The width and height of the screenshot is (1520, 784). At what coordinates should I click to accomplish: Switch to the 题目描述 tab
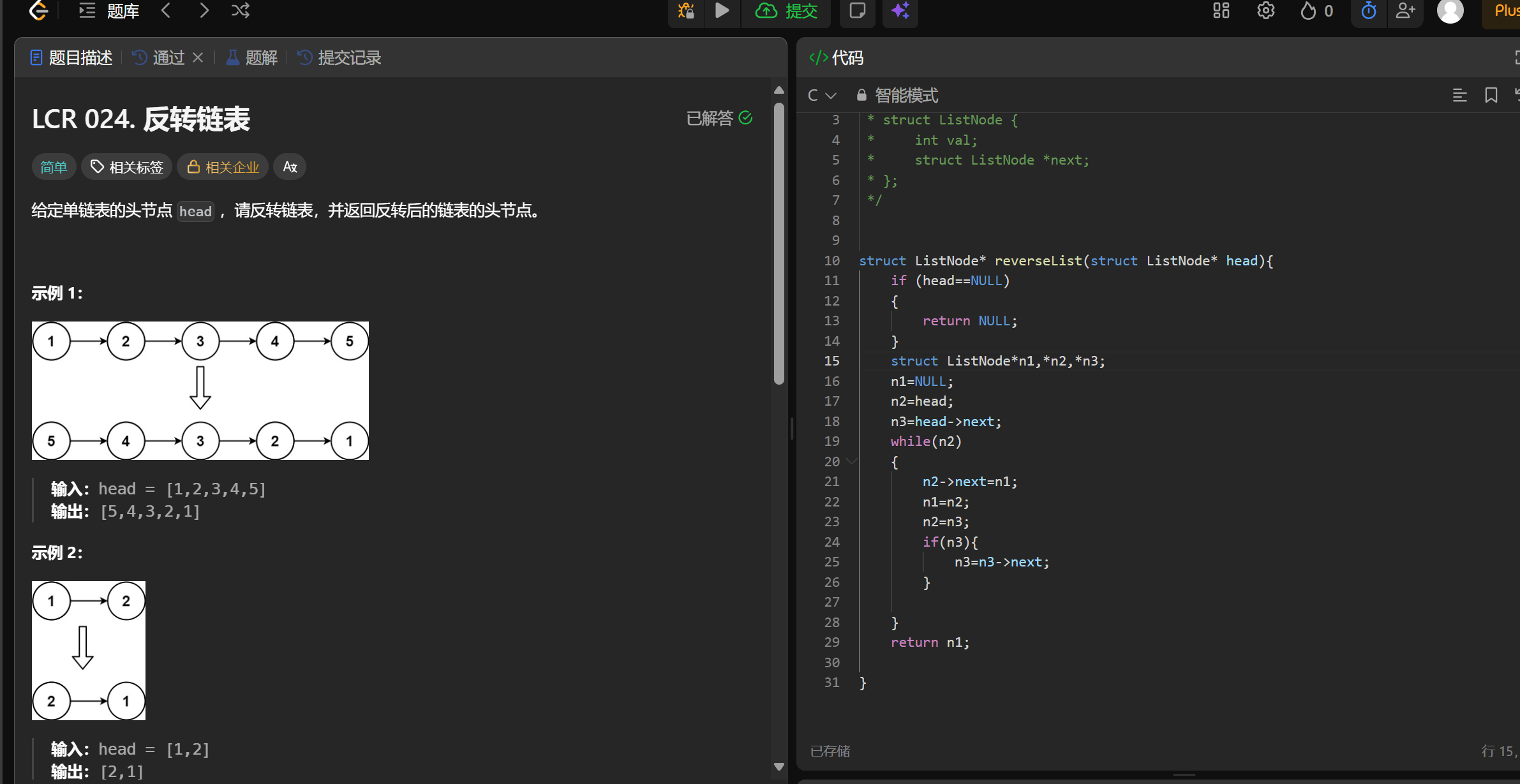click(71, 58)
